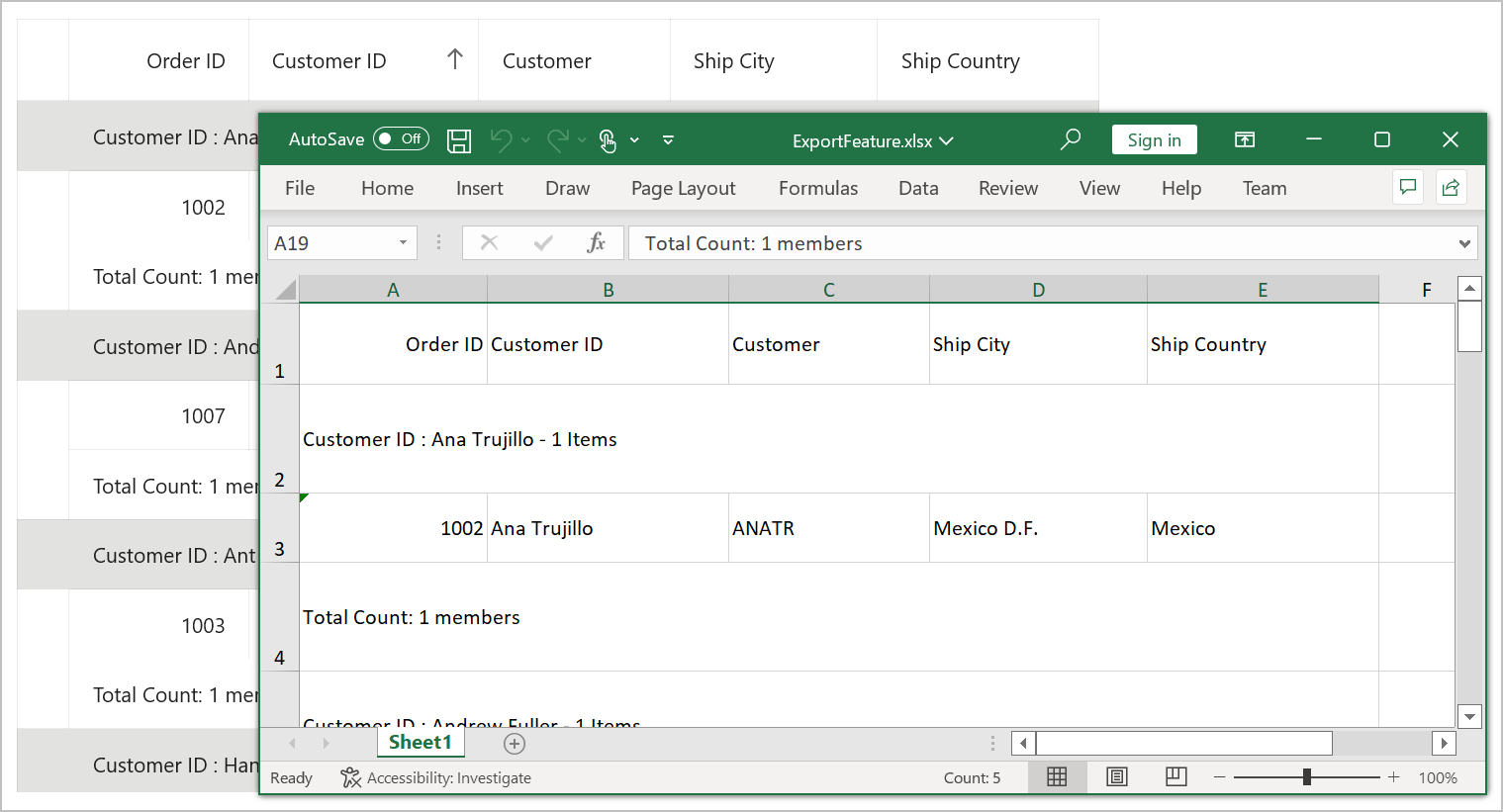1503x812 pixels.
Task: Click the Share icon button
Action: click(x=1451, y=187)
